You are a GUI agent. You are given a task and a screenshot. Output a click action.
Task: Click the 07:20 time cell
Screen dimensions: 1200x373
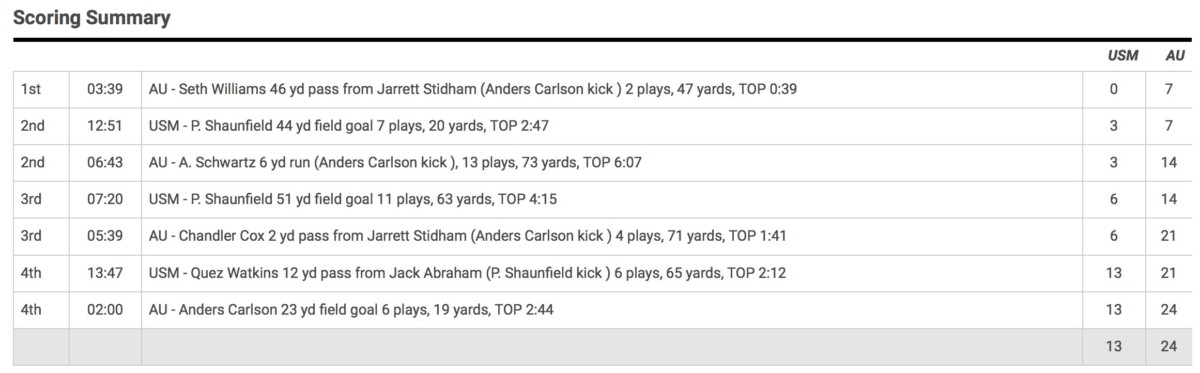click(105, 200)
